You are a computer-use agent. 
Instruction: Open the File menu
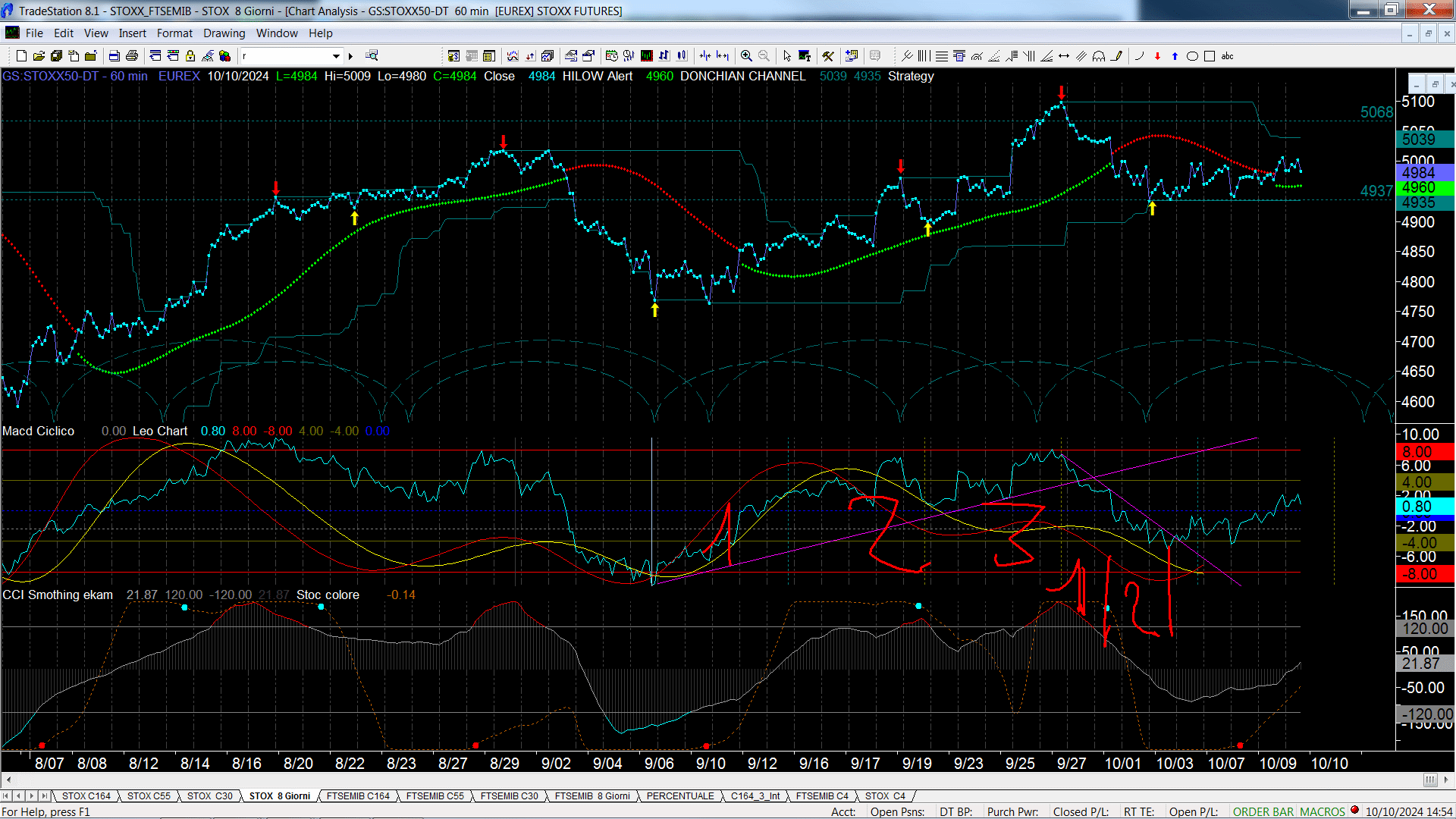(34, 33)
